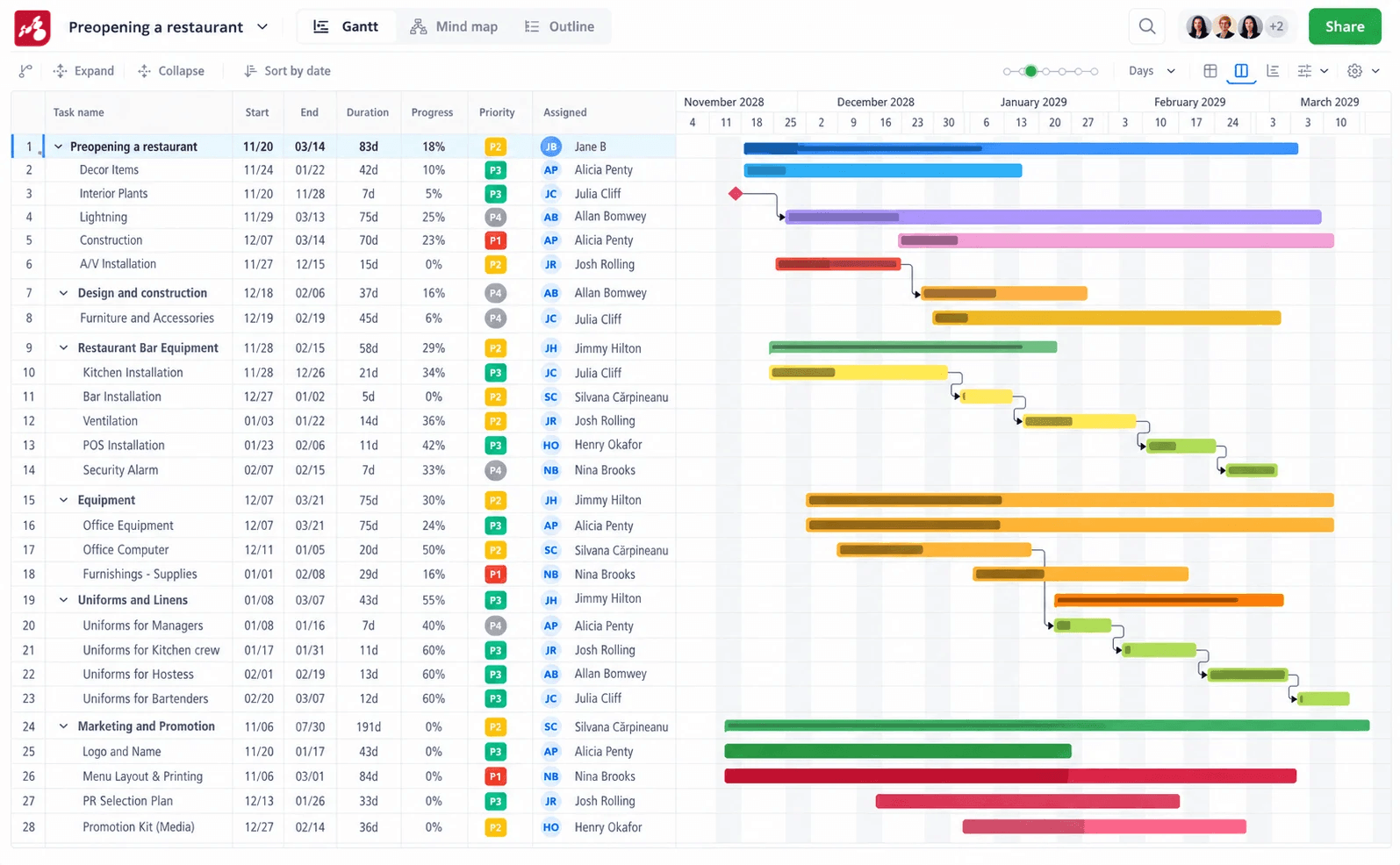The height and width of the screenshot is (865, 1400).
Task: Click the Progress column header
Action: (x=433, y=112)
